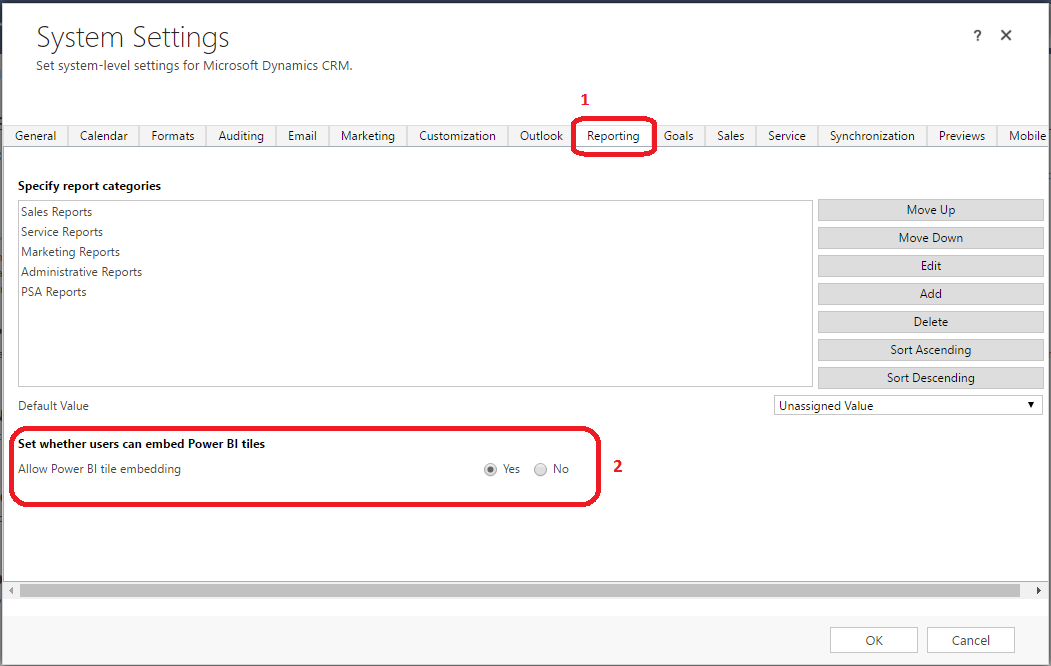Open the Default Value dropdown

coord(908,405)
